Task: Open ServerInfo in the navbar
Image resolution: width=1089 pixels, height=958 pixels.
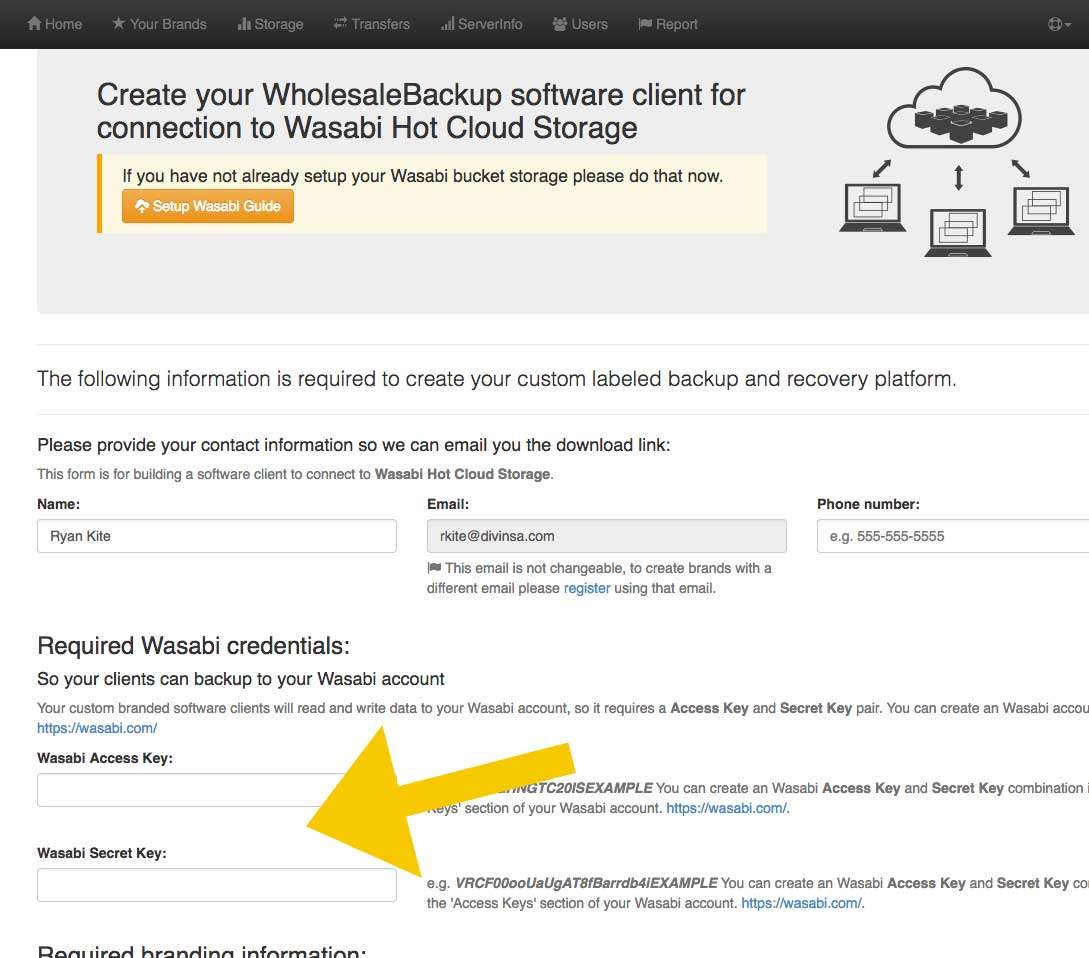Action: [x=481, y=24]
